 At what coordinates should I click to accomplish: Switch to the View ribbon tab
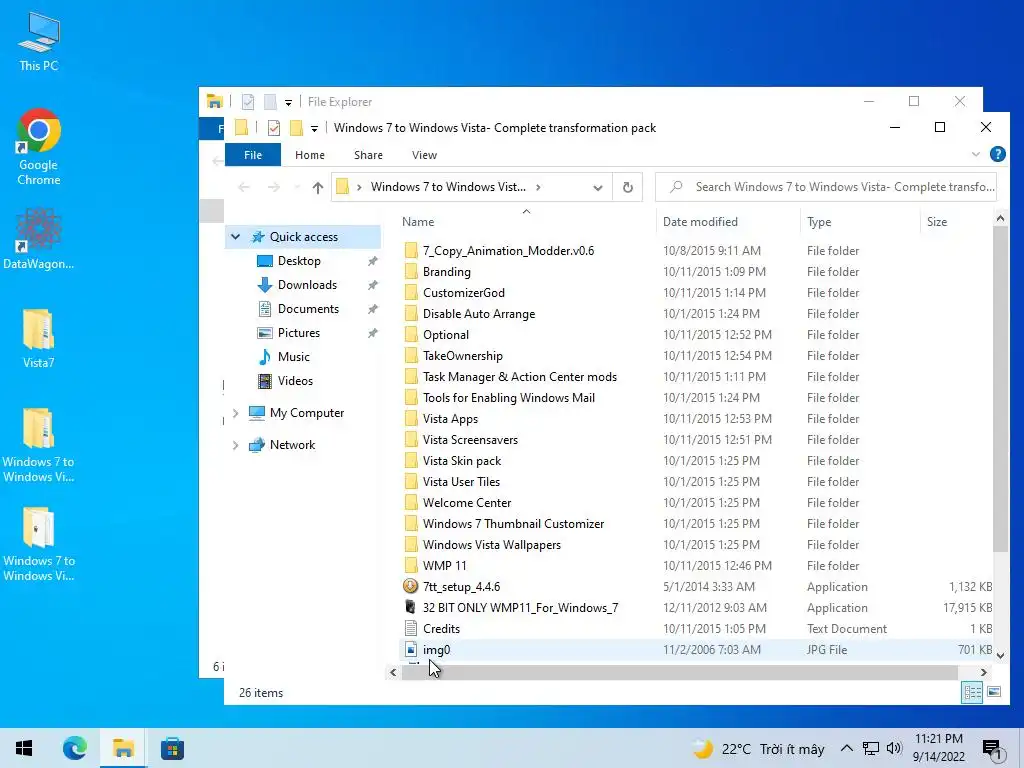pyautogui.click(x=424, y=155)
